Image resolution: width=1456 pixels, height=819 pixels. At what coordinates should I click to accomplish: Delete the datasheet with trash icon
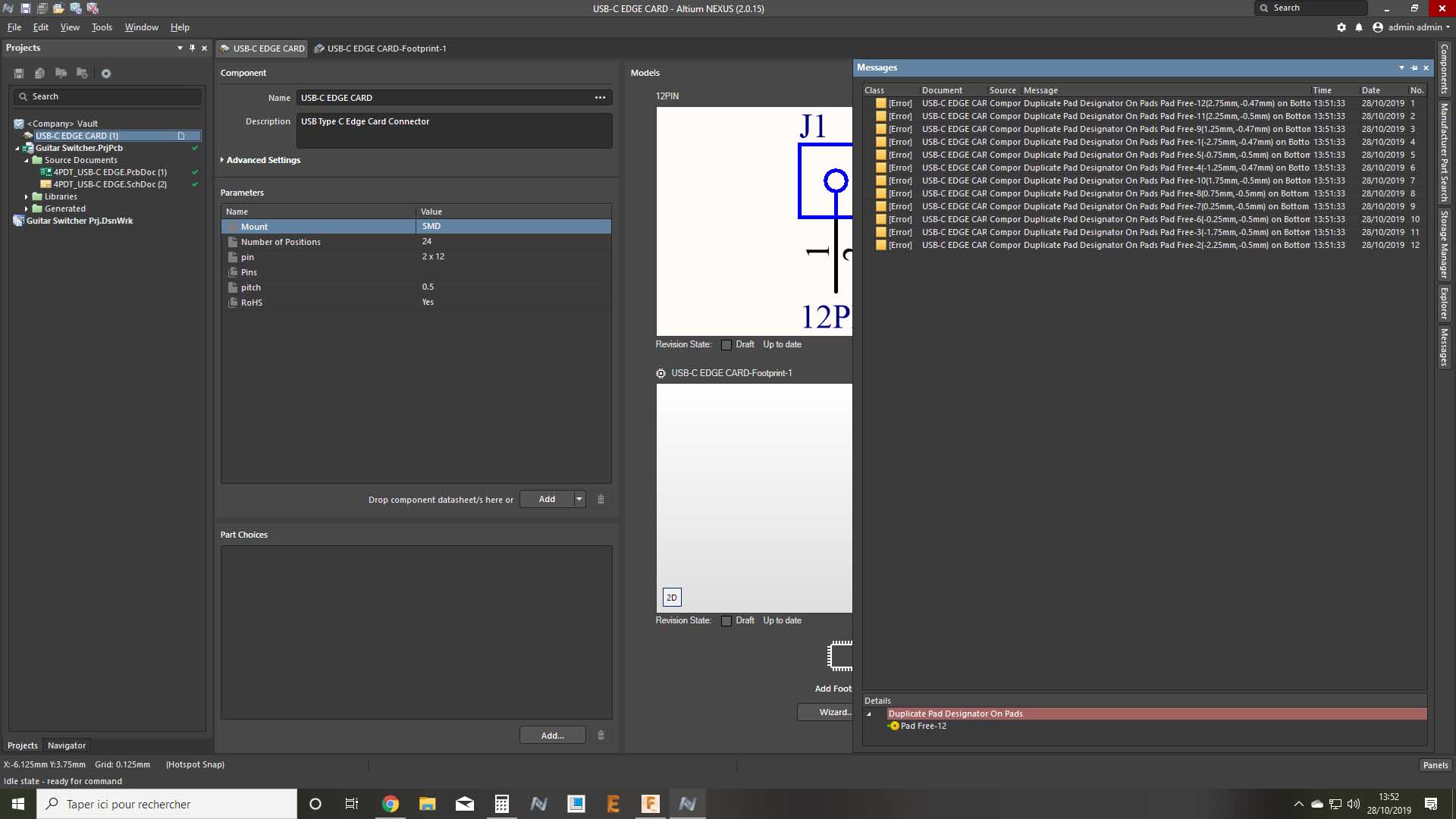coord(601,499)
